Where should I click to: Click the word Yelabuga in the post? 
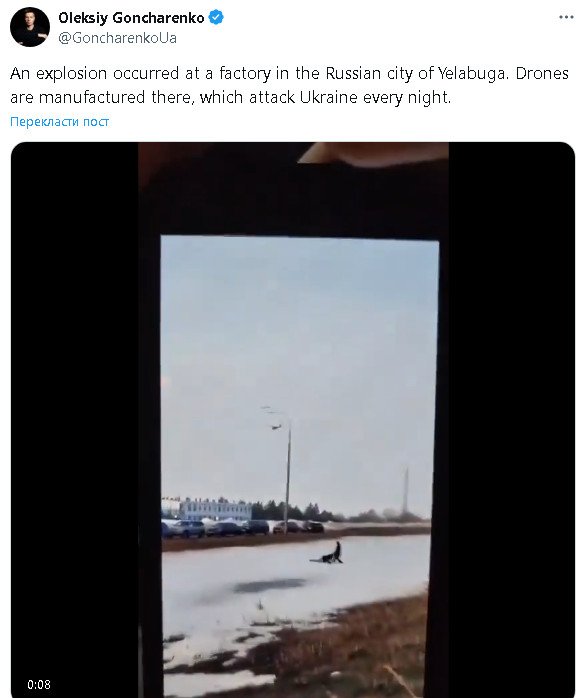coord(472,73)
